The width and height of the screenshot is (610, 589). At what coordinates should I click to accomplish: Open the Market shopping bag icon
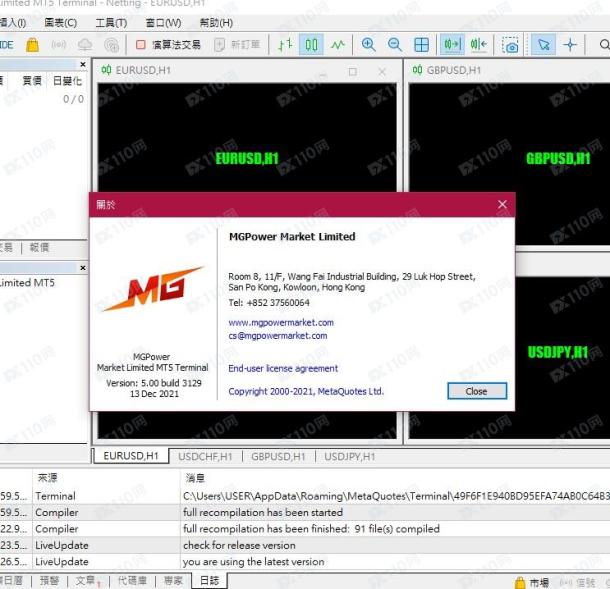pos(32,45)
